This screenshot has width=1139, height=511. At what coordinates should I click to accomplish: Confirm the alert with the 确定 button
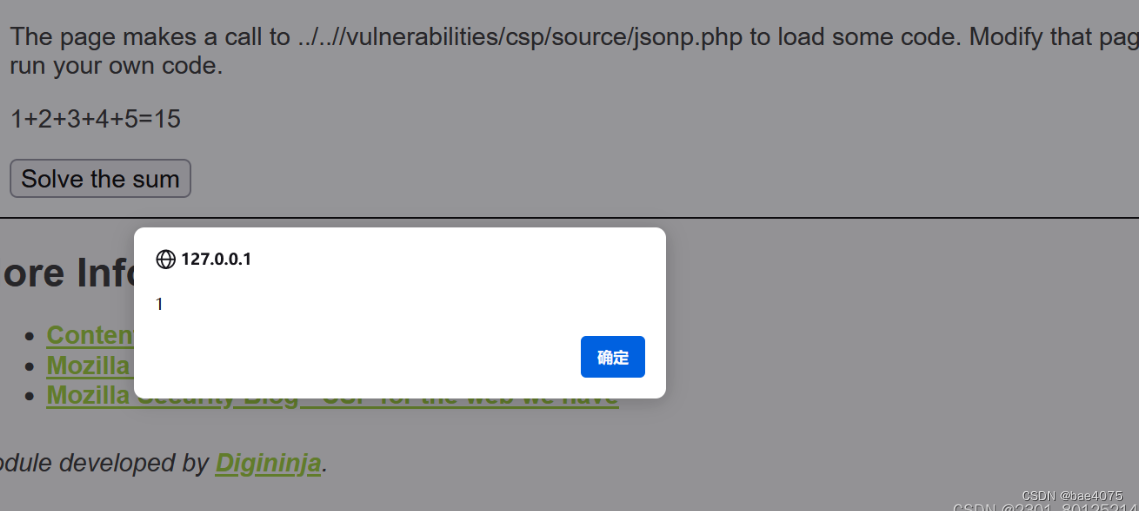(612, 357)
